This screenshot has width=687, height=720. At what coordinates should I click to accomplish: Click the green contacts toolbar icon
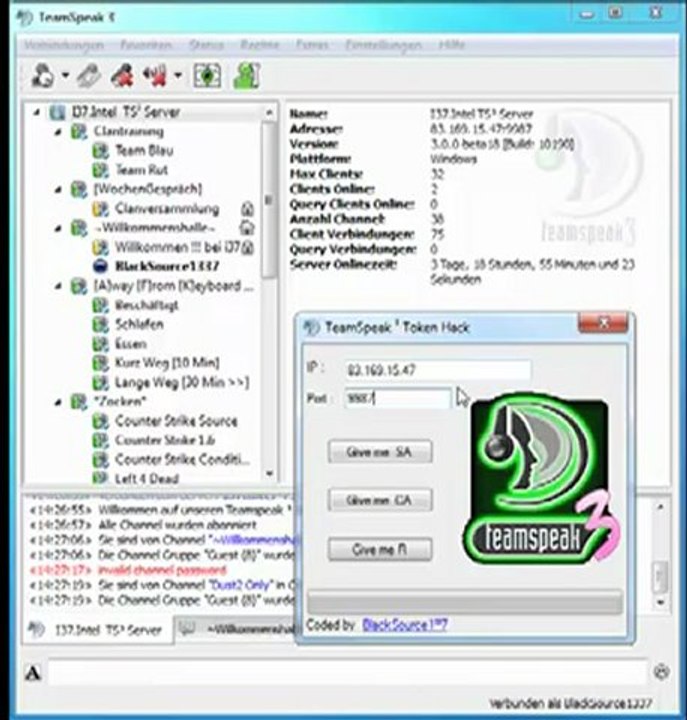click(x=246, y=76)
